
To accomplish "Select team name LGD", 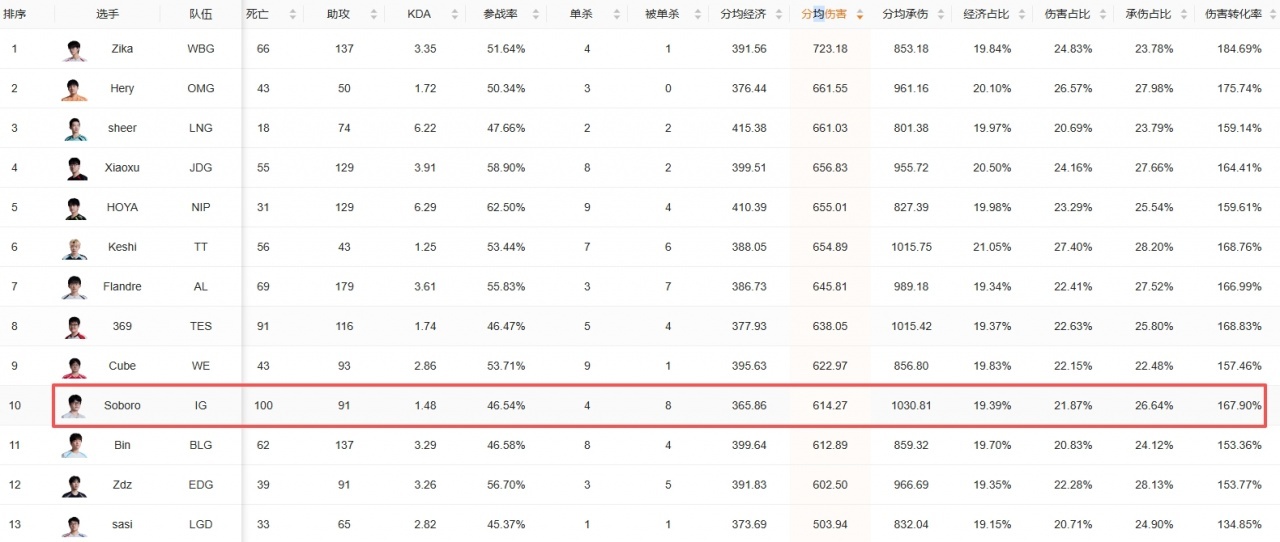I will [200, 524].
